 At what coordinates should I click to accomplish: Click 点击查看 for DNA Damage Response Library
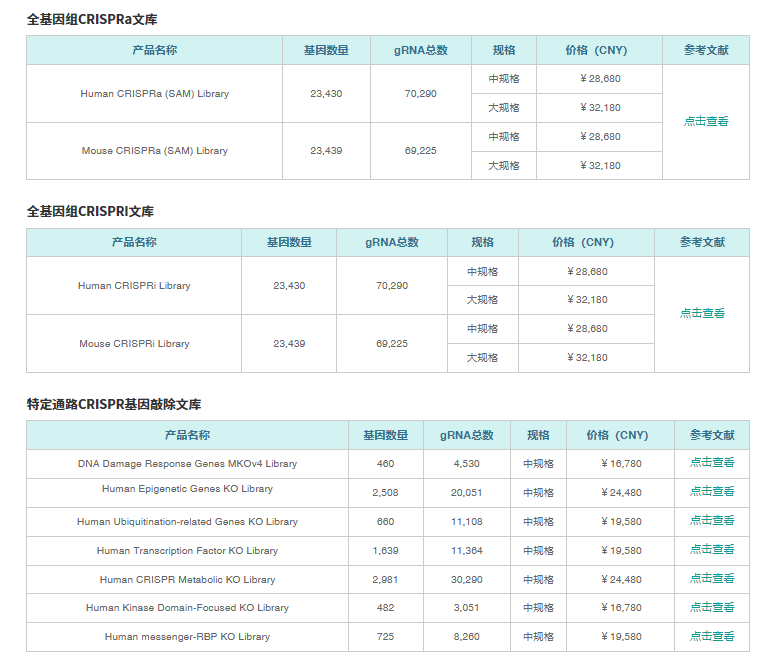tap(712, 462)
